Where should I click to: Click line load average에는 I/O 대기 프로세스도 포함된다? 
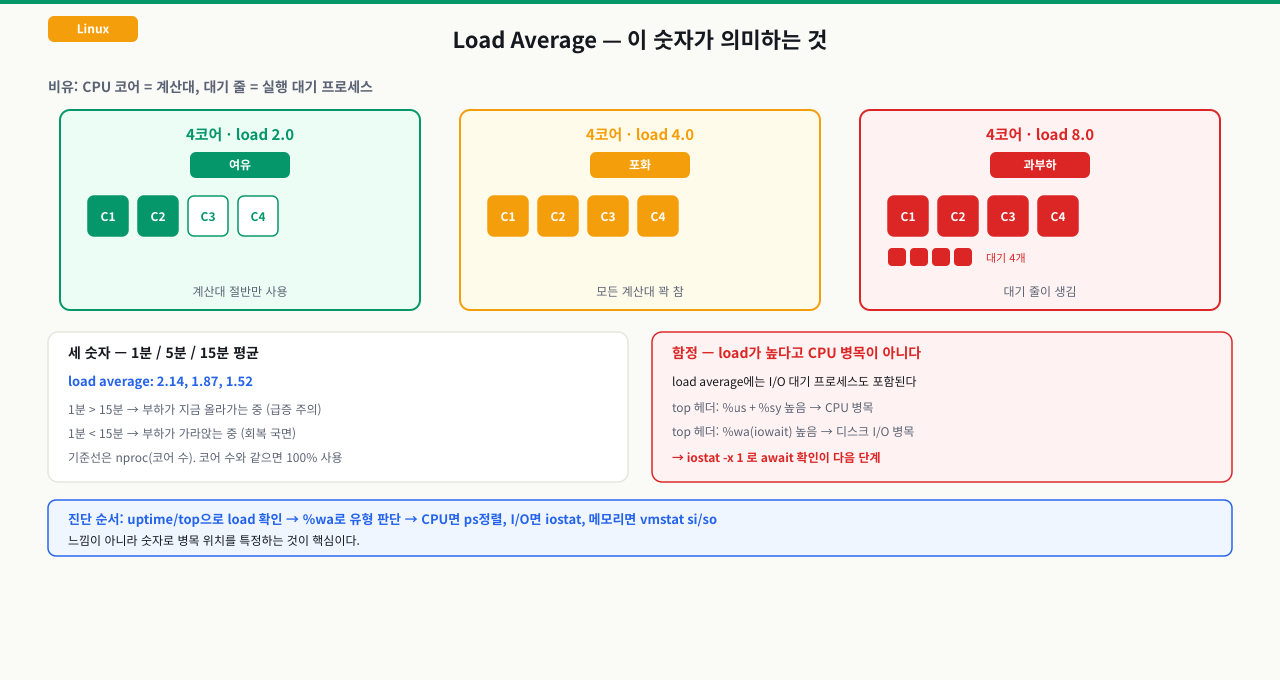pyautogui.click(x=794, y=381)
